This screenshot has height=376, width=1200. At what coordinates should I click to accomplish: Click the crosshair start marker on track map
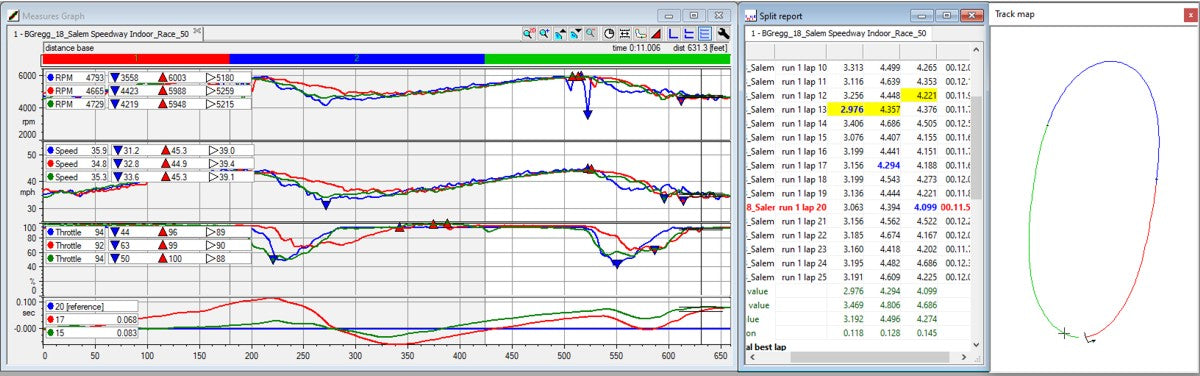(1065, 333)
